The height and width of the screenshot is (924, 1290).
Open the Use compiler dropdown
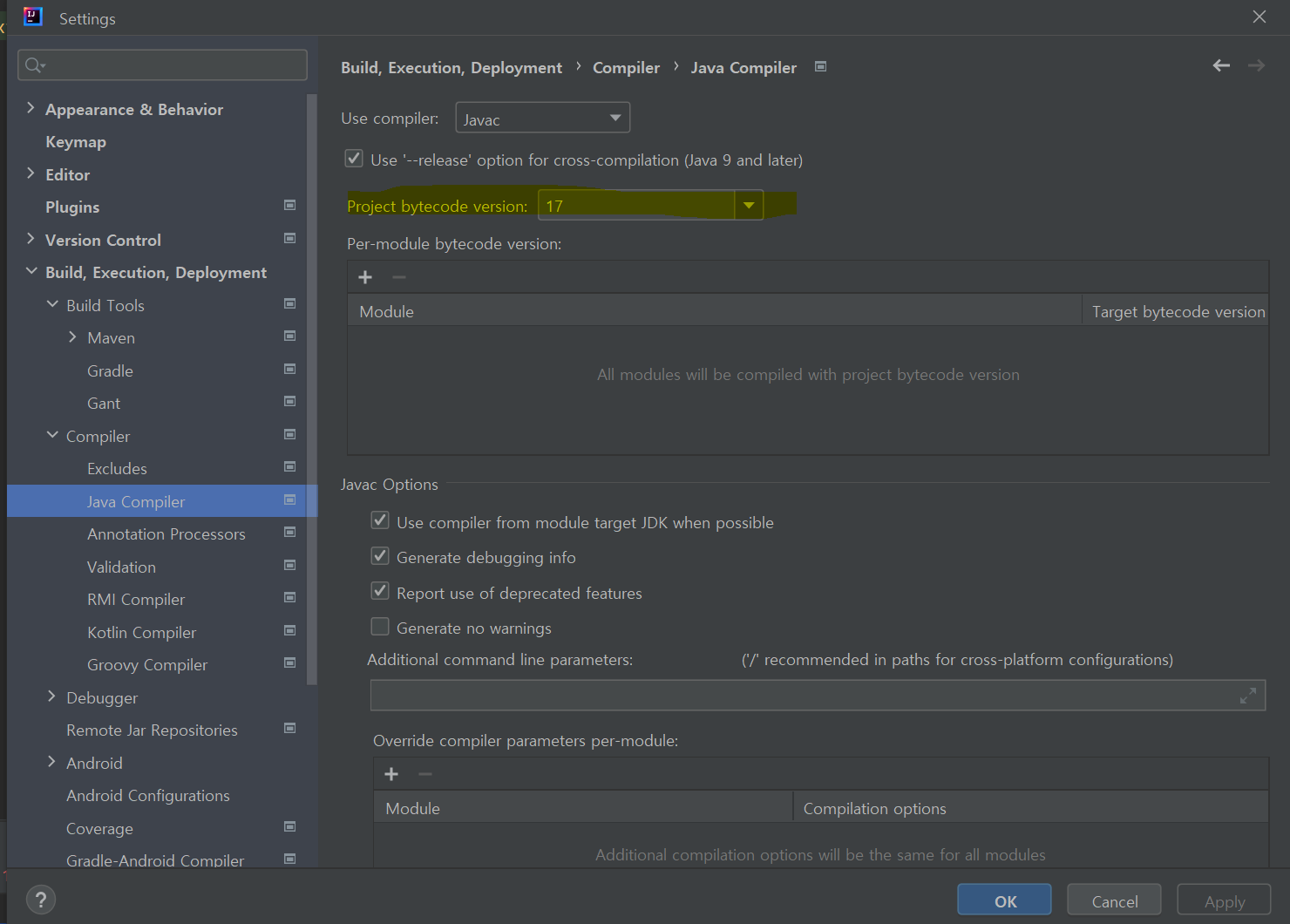[x=614, y=117]
